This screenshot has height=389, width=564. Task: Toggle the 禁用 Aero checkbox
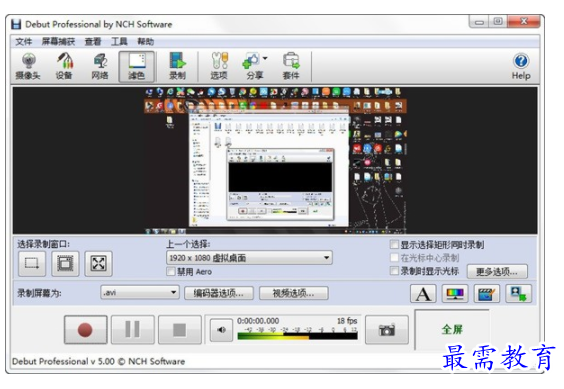pyautogui.click(x=171, y=271)
